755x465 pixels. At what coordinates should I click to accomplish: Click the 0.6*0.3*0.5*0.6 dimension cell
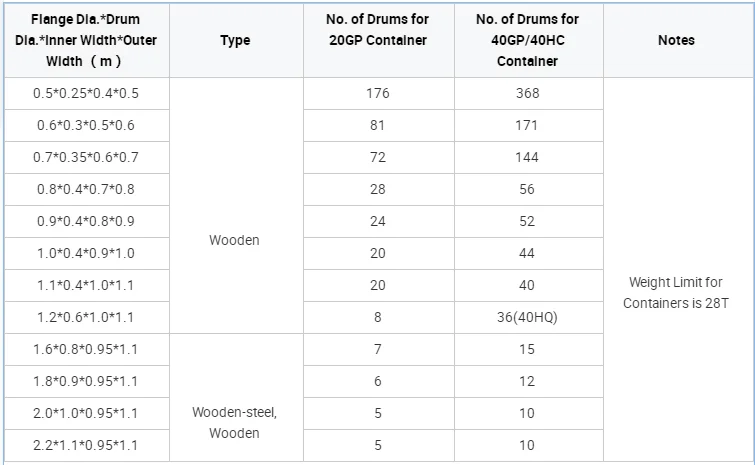point(86,125)
